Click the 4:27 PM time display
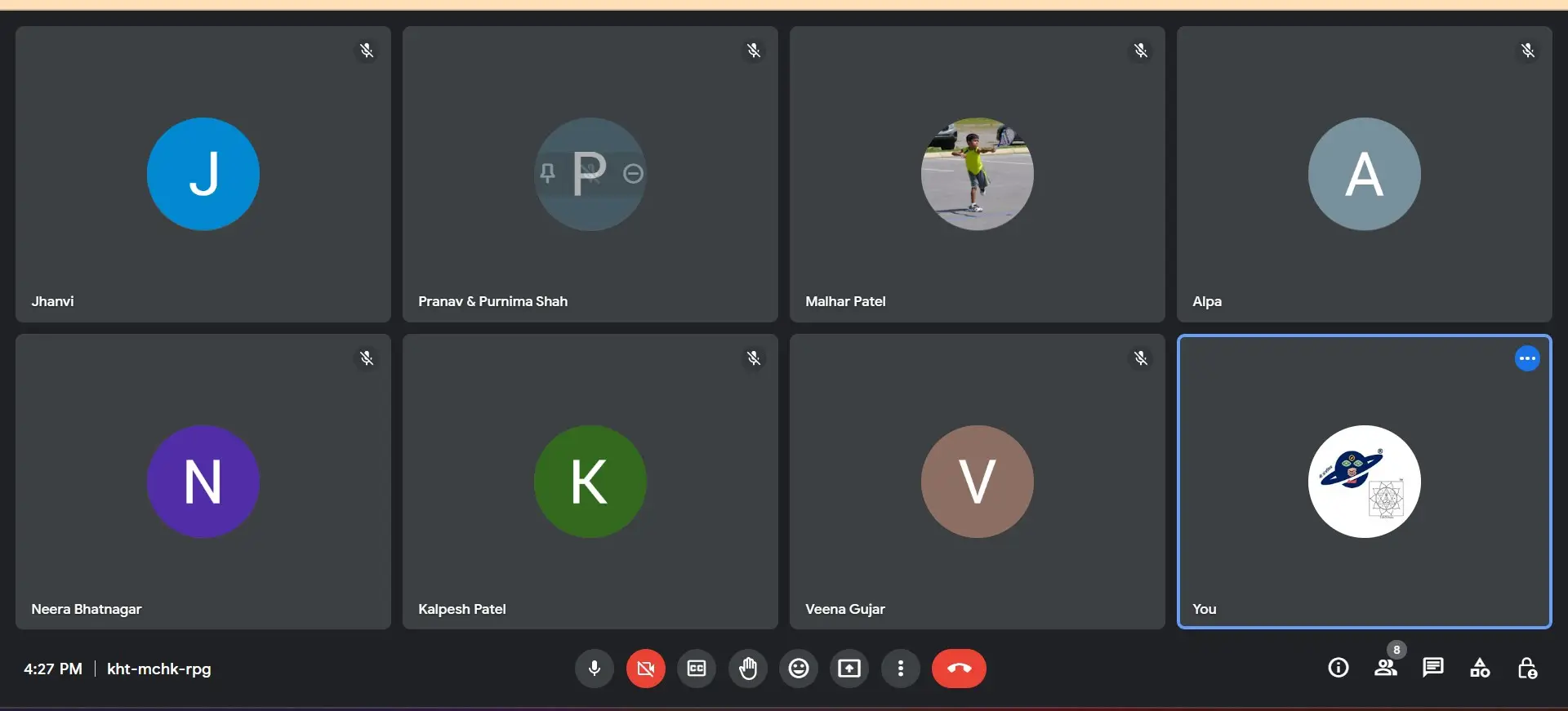This screenshot has height=711, width=1568. tap(53, 669)
